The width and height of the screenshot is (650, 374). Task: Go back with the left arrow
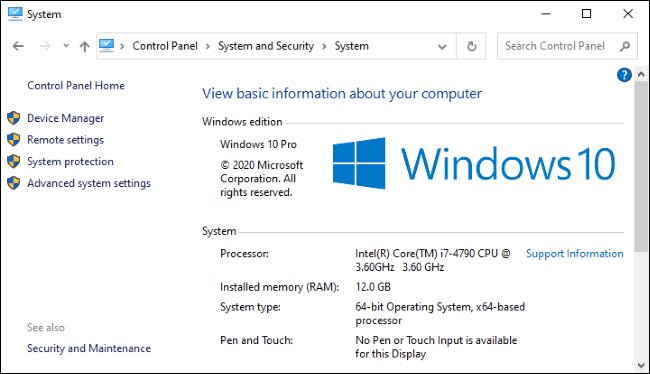(18, 46)
